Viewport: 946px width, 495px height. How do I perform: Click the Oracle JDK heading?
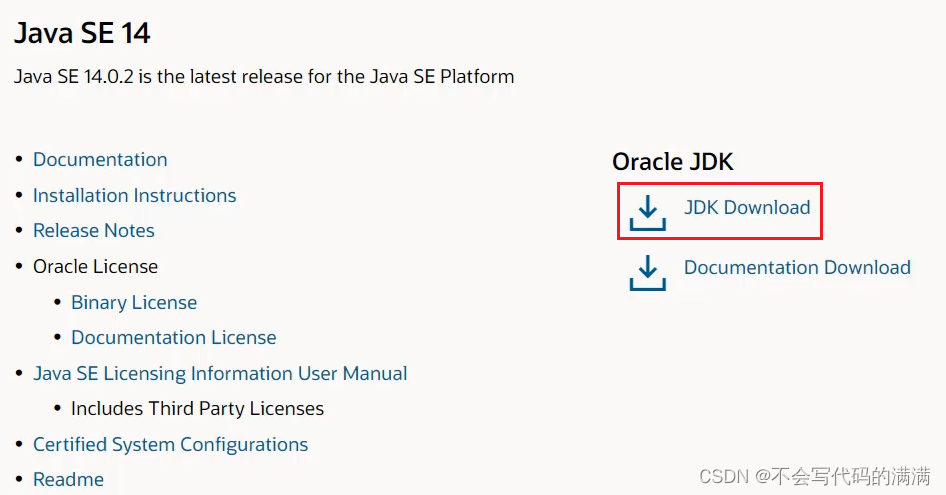[x=673, y=162]
